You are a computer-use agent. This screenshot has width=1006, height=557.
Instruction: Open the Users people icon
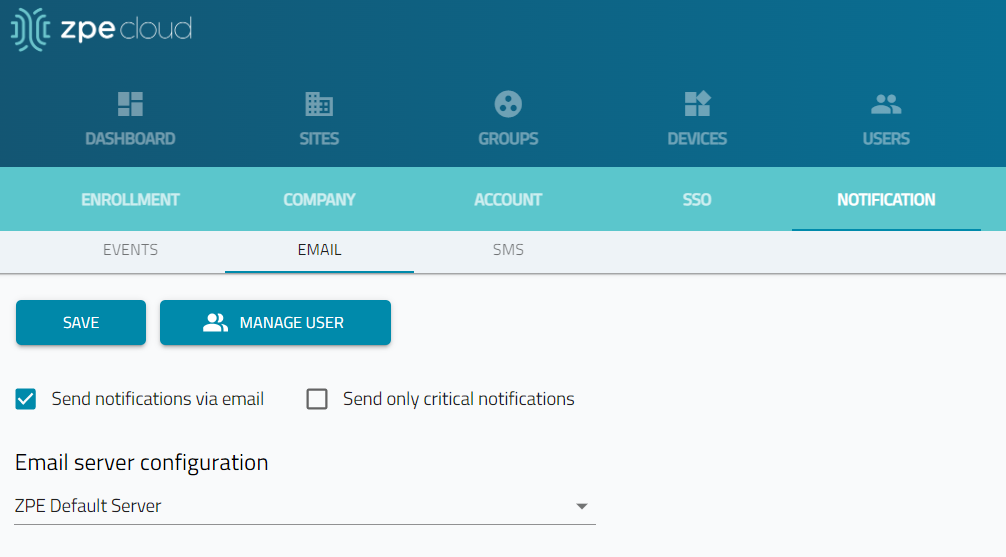pyautogui.click(x=886, y=104)
